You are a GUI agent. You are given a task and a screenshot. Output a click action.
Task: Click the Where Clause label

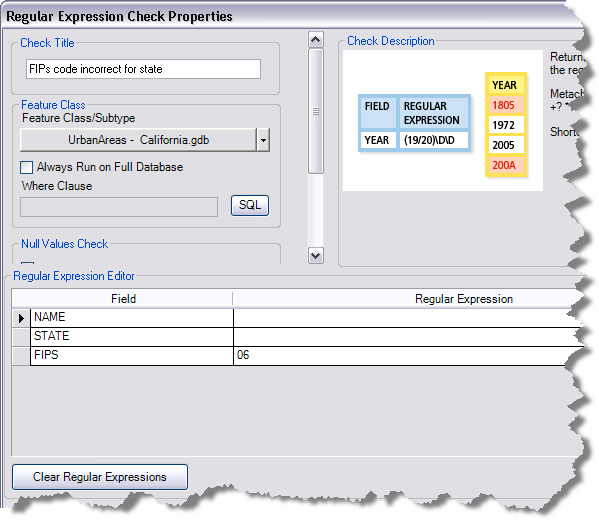coord(57,186)
